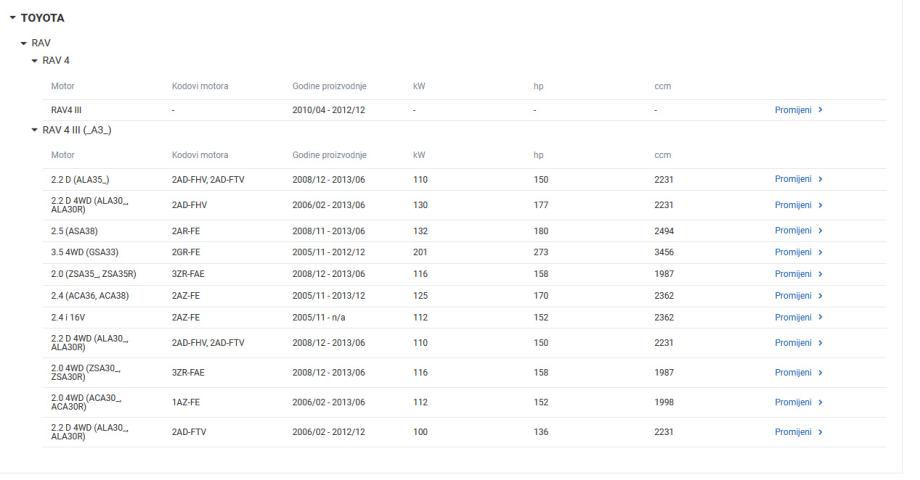Click production years '2005/11 - n/a'
920x480 pixels.
point(319,317)
